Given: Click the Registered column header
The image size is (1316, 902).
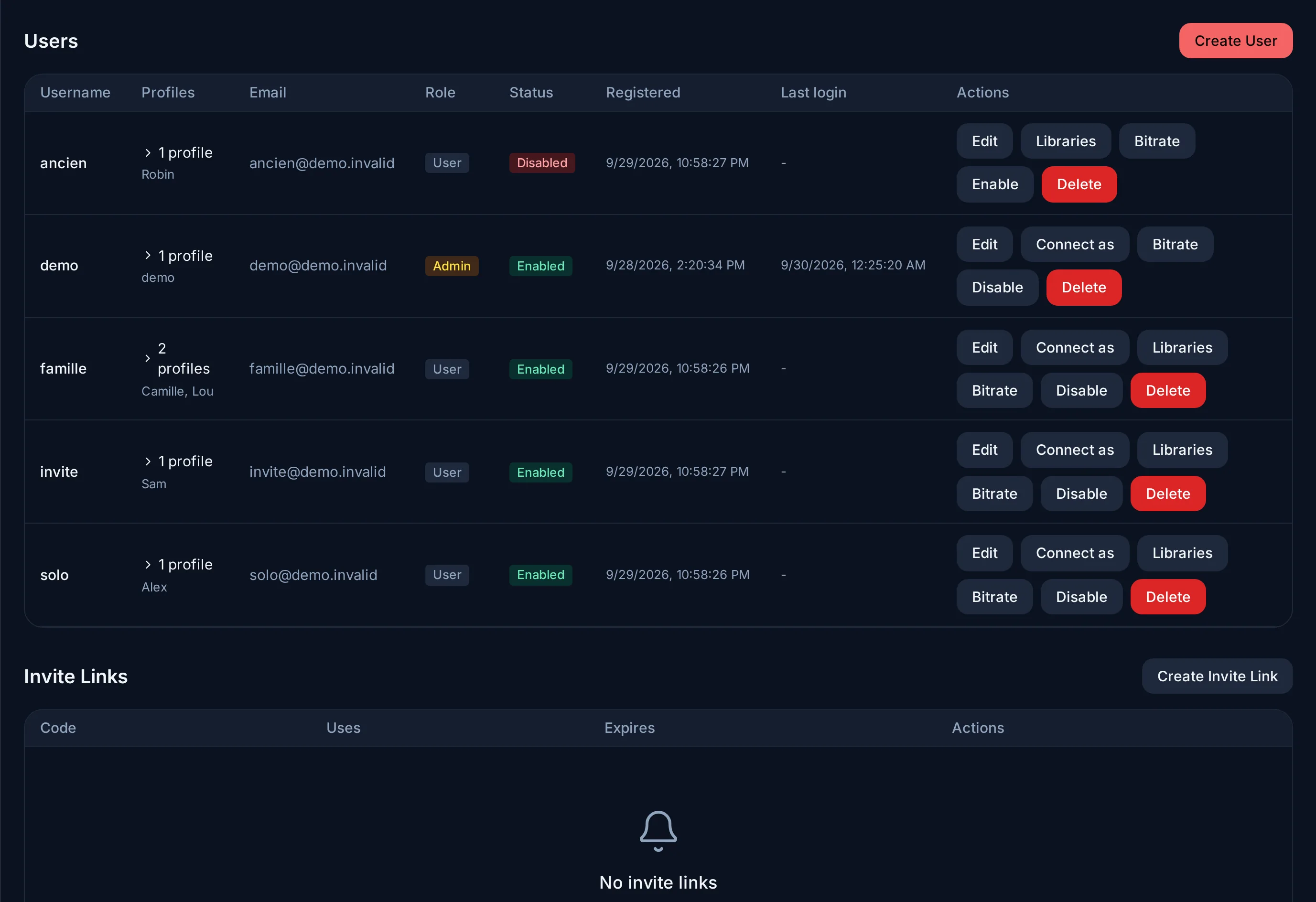Looking at the screenshot, I should (x=643, y=92).
